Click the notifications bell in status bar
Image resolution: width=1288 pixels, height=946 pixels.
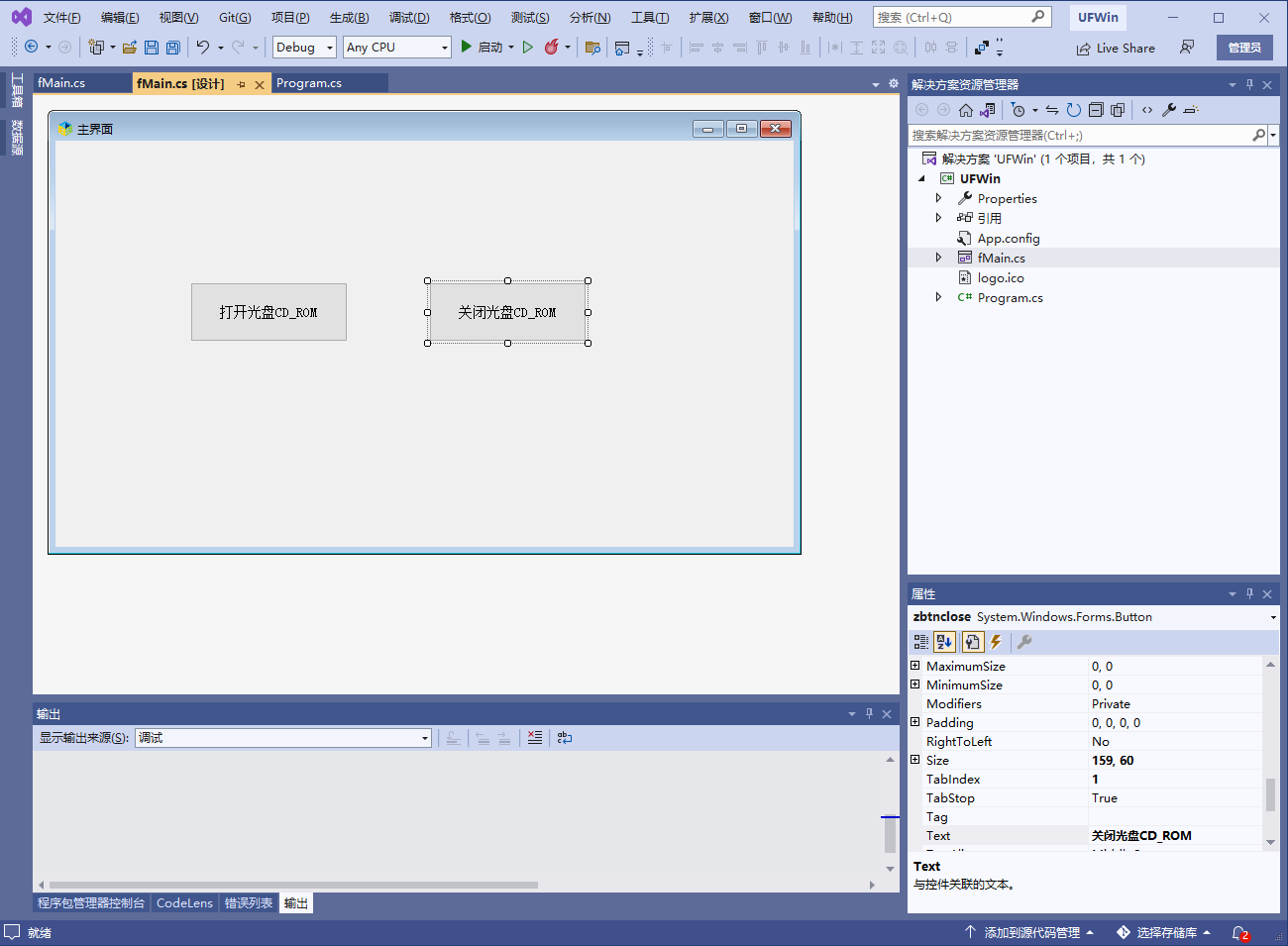click(1240, 933)
